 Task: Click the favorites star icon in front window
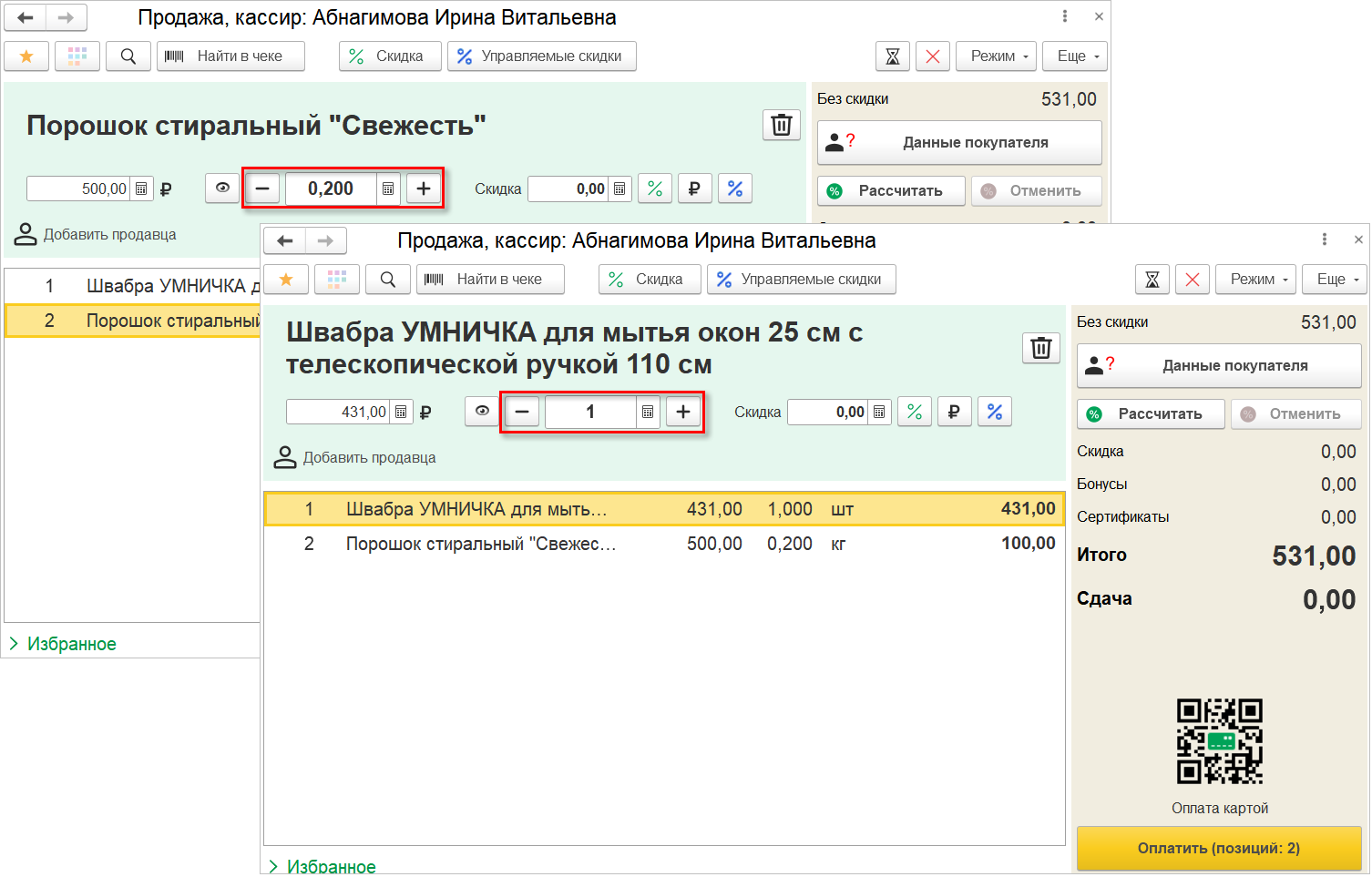286,280
